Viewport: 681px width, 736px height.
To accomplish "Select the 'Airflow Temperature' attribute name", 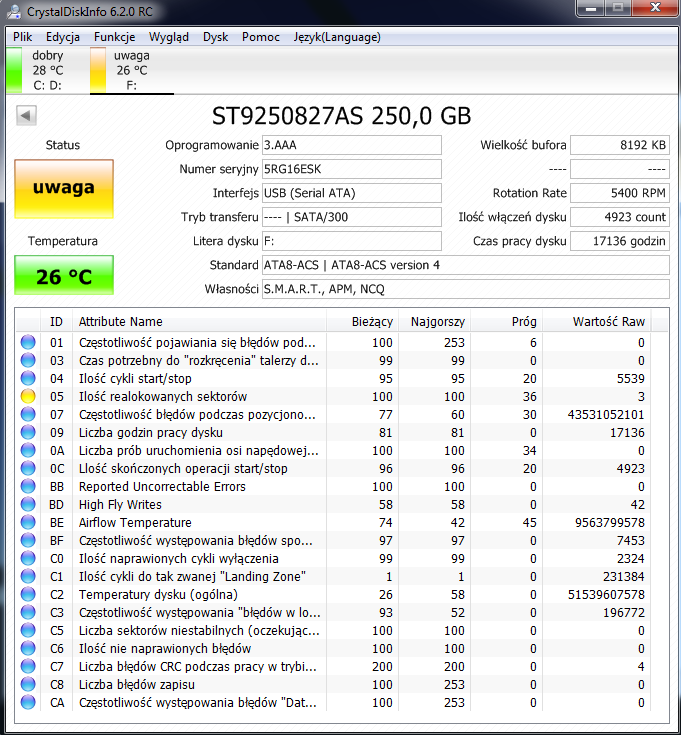I will coord(135,522).
